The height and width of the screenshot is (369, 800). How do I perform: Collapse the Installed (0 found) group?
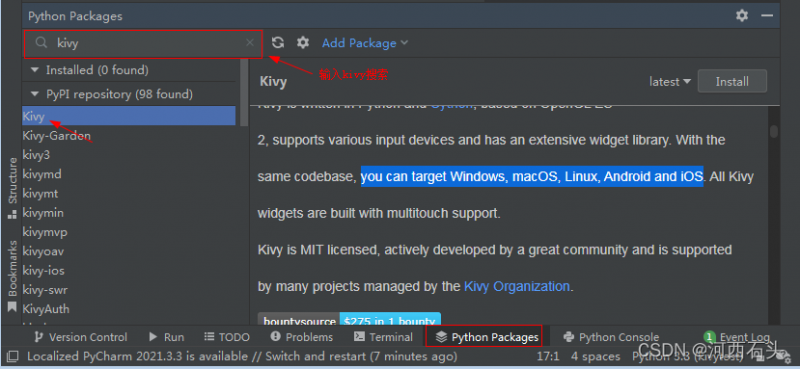pyautogui.click(x=35, y=70)
